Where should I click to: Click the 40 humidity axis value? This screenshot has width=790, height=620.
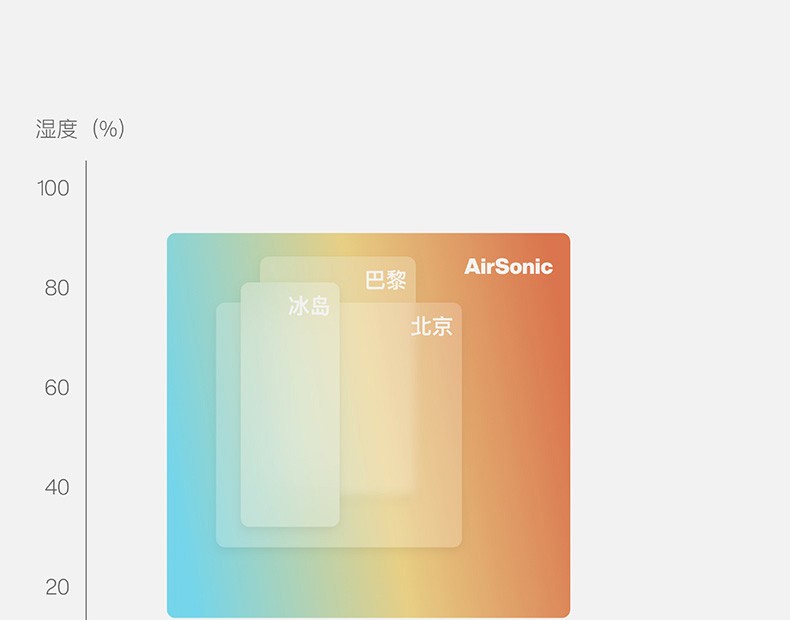tap(56, 487)
